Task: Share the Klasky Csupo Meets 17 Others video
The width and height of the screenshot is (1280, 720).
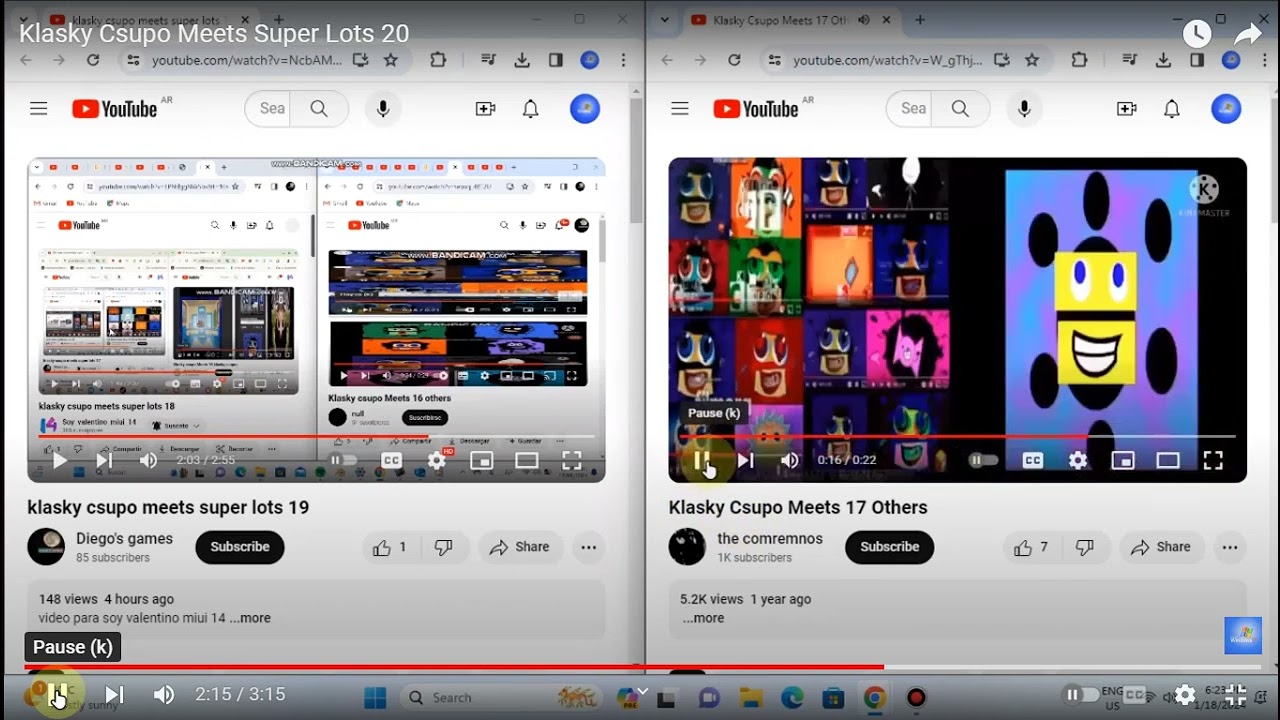Action: [1160, 547]
